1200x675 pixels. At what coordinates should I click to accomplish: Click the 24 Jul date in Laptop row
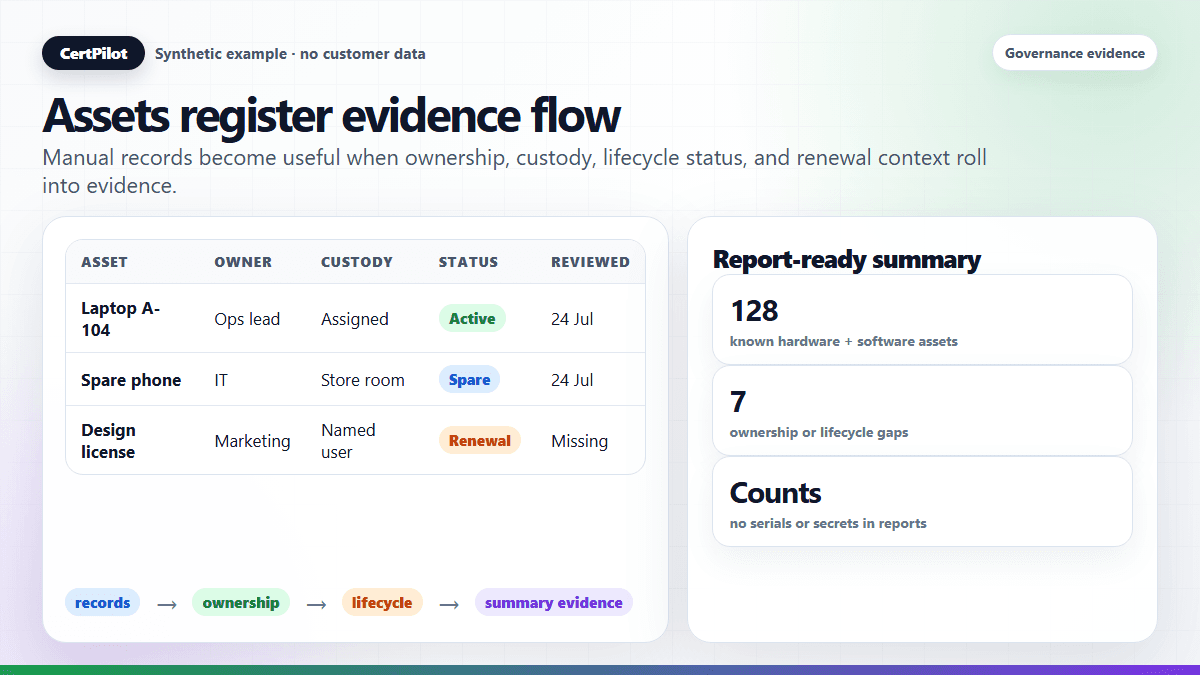(x=572, y=319)
